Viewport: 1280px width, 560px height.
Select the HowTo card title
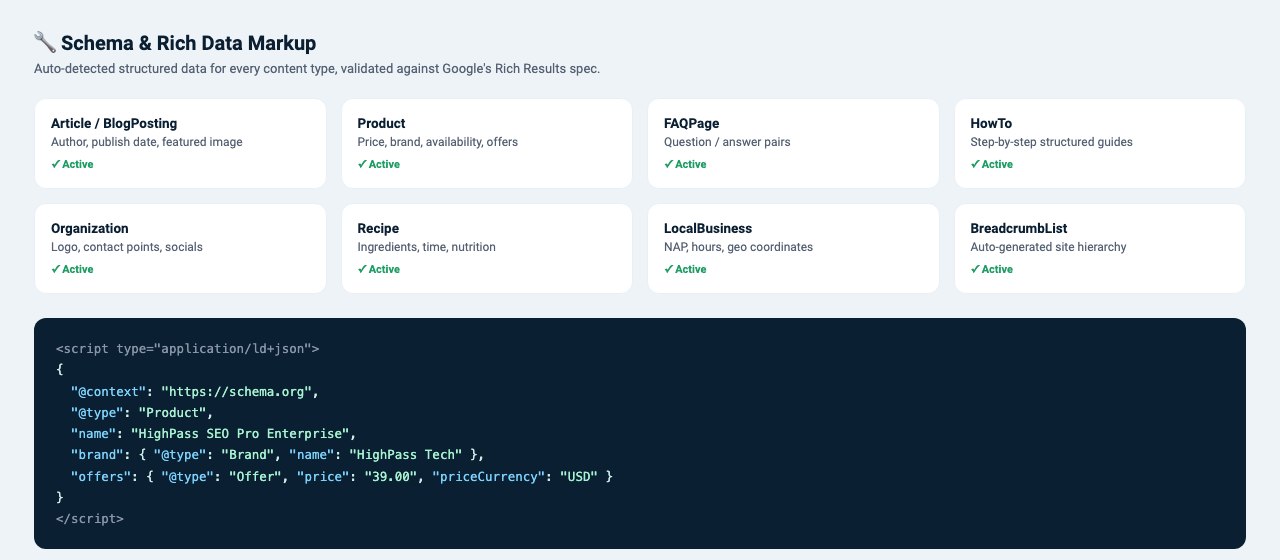991,124
